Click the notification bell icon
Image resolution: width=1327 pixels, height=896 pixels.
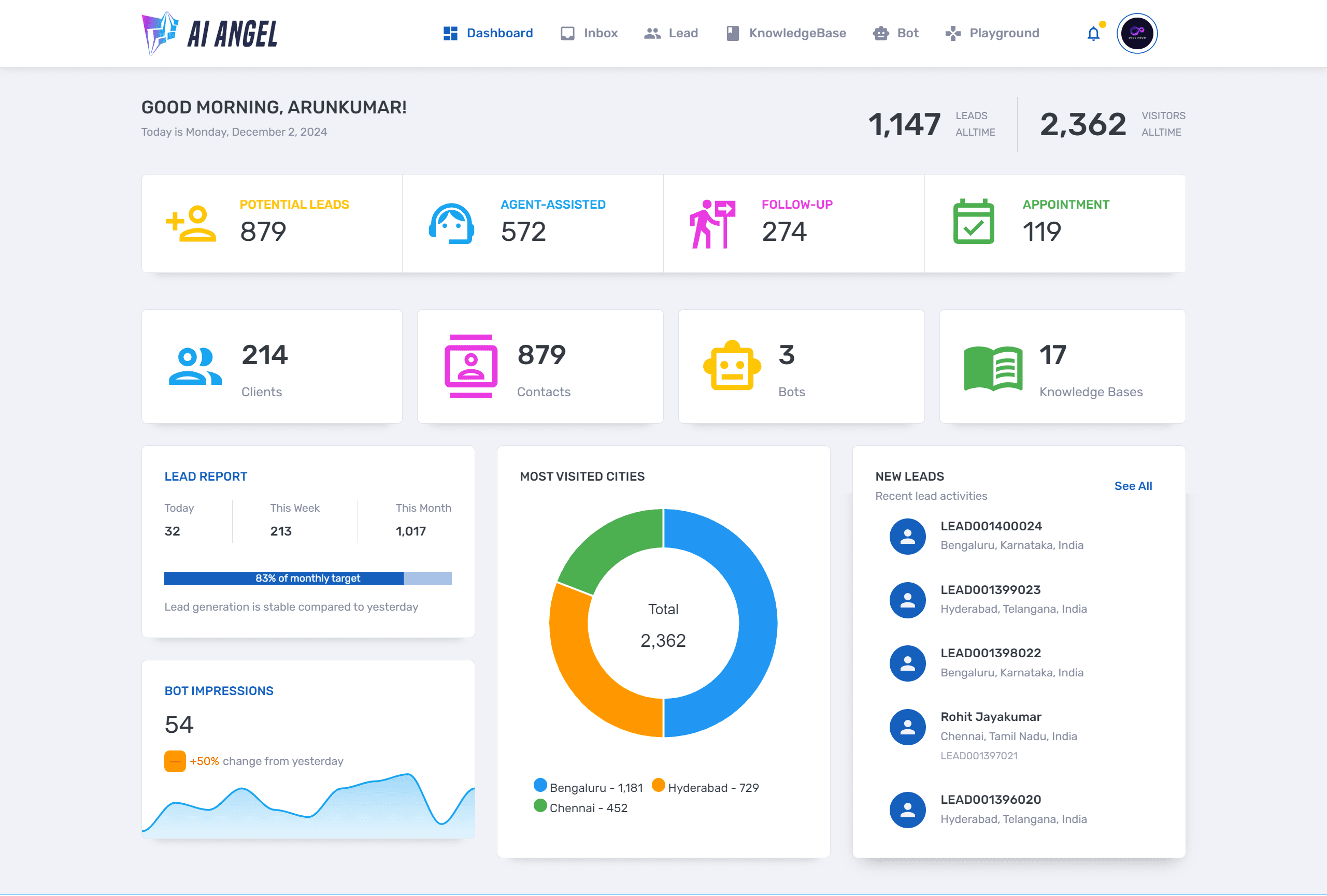[x=1093, y=34]
